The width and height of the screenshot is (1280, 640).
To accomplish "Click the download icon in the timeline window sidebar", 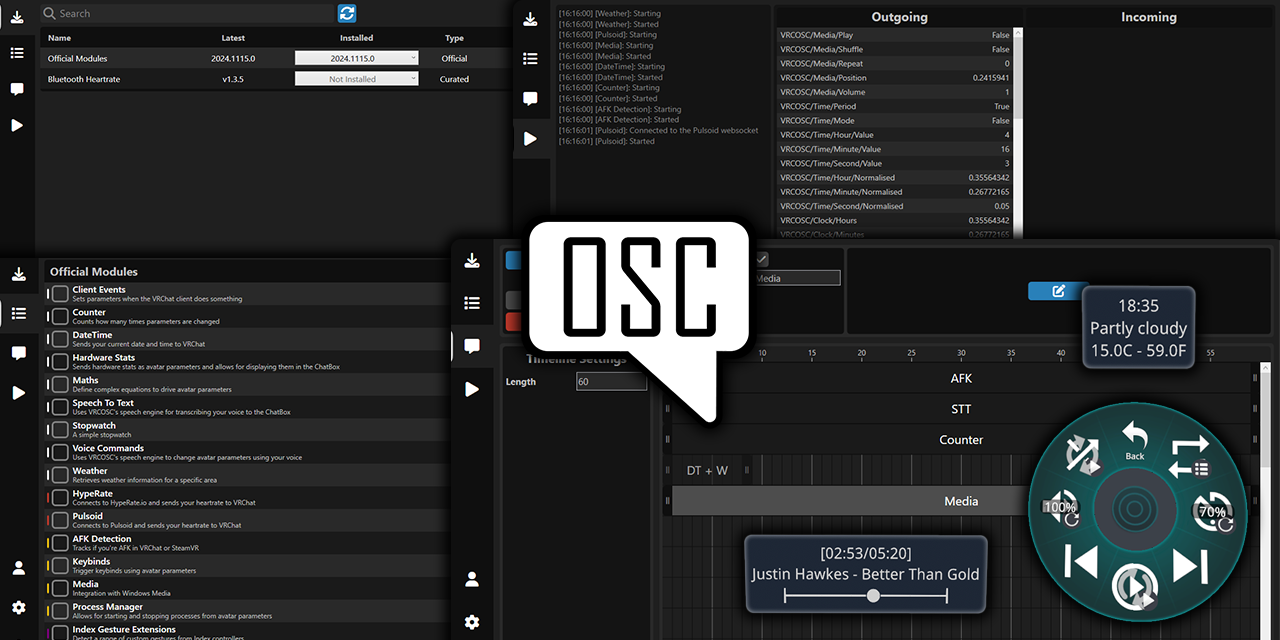I will coord(472,260).
